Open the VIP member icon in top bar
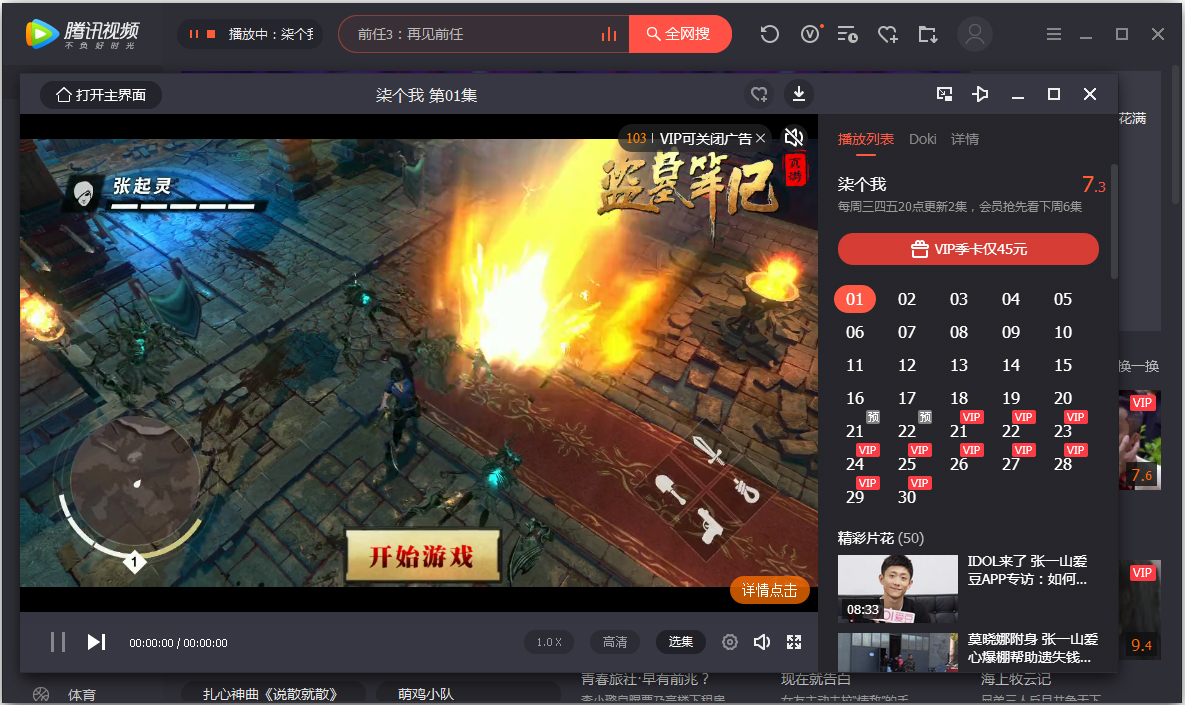The width and height of the screenshot is (1185, 705). pyautogui.click(x=810, y=34)
